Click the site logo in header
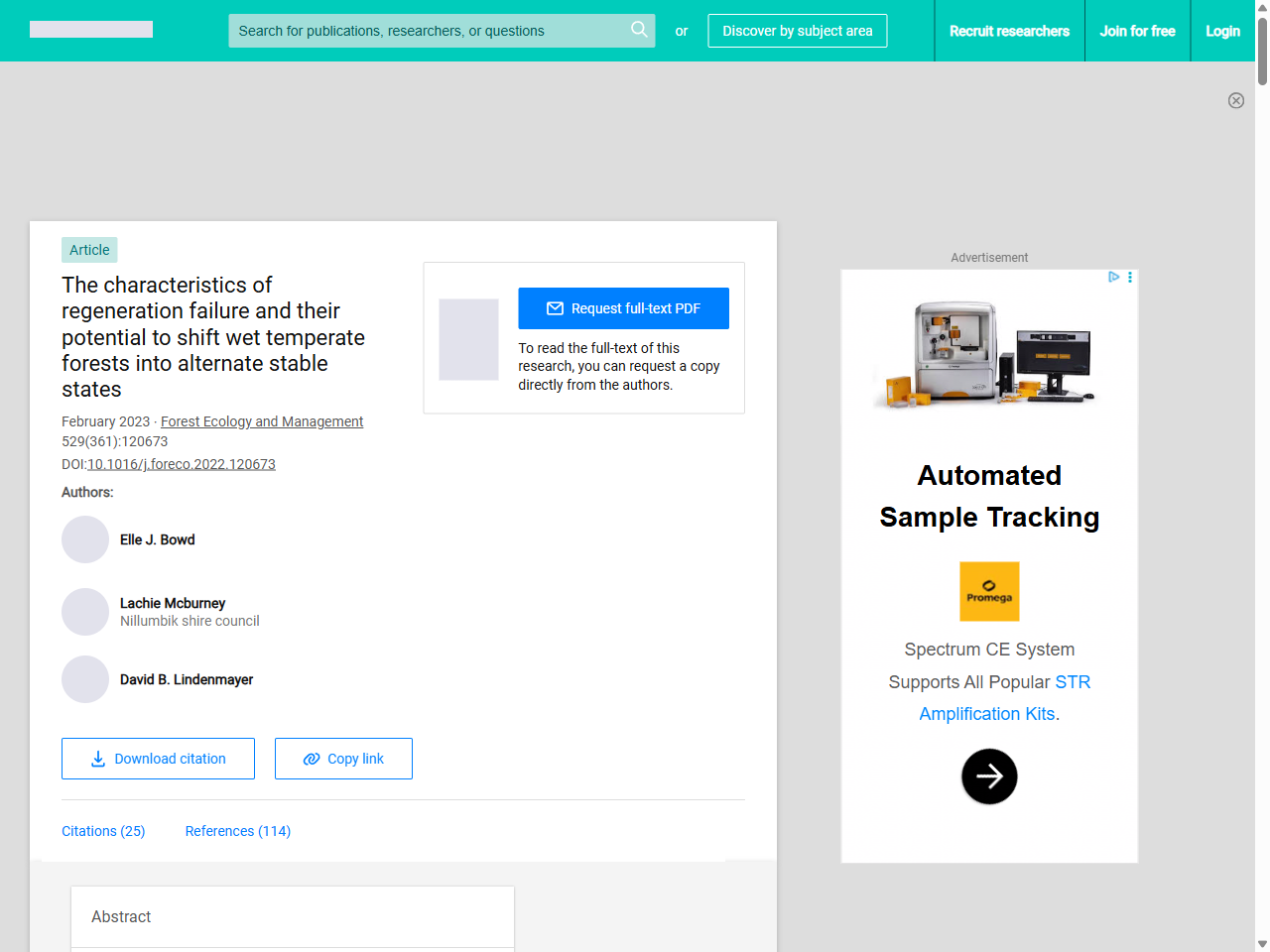 (x=91, y=30)
